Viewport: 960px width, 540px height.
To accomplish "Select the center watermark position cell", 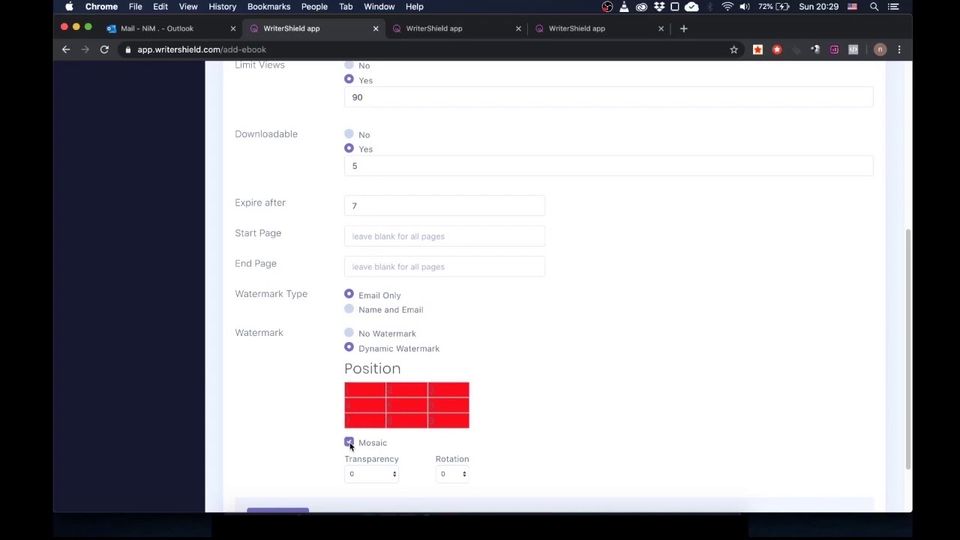I will 407,405.
